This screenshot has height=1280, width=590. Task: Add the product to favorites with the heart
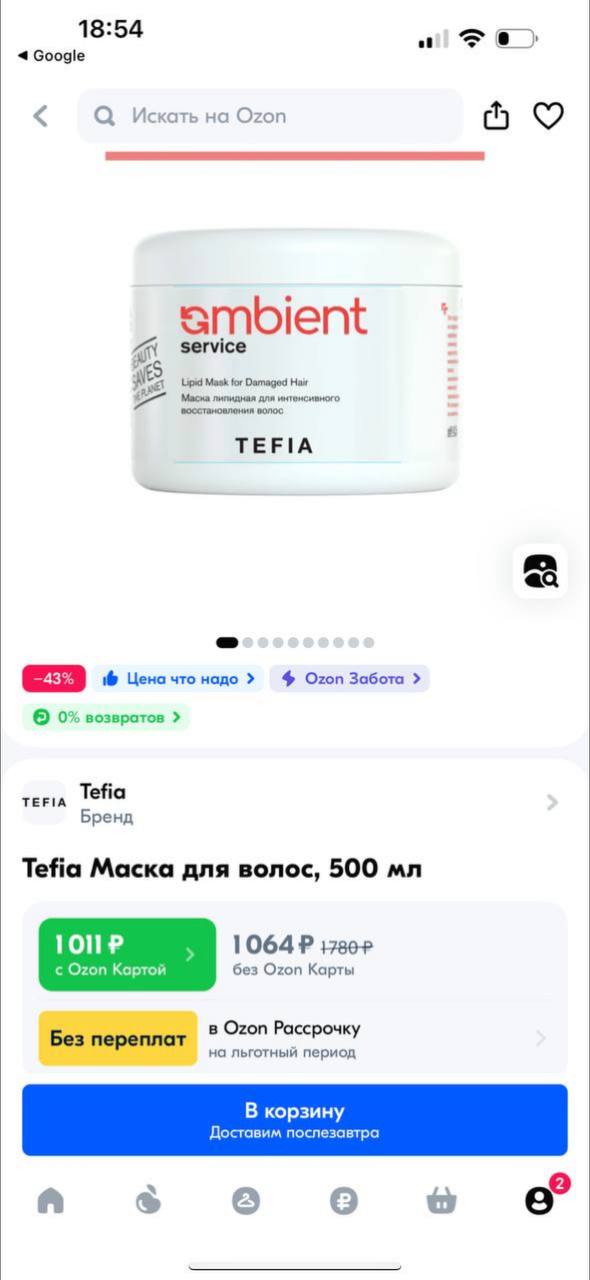pos(548,116)
